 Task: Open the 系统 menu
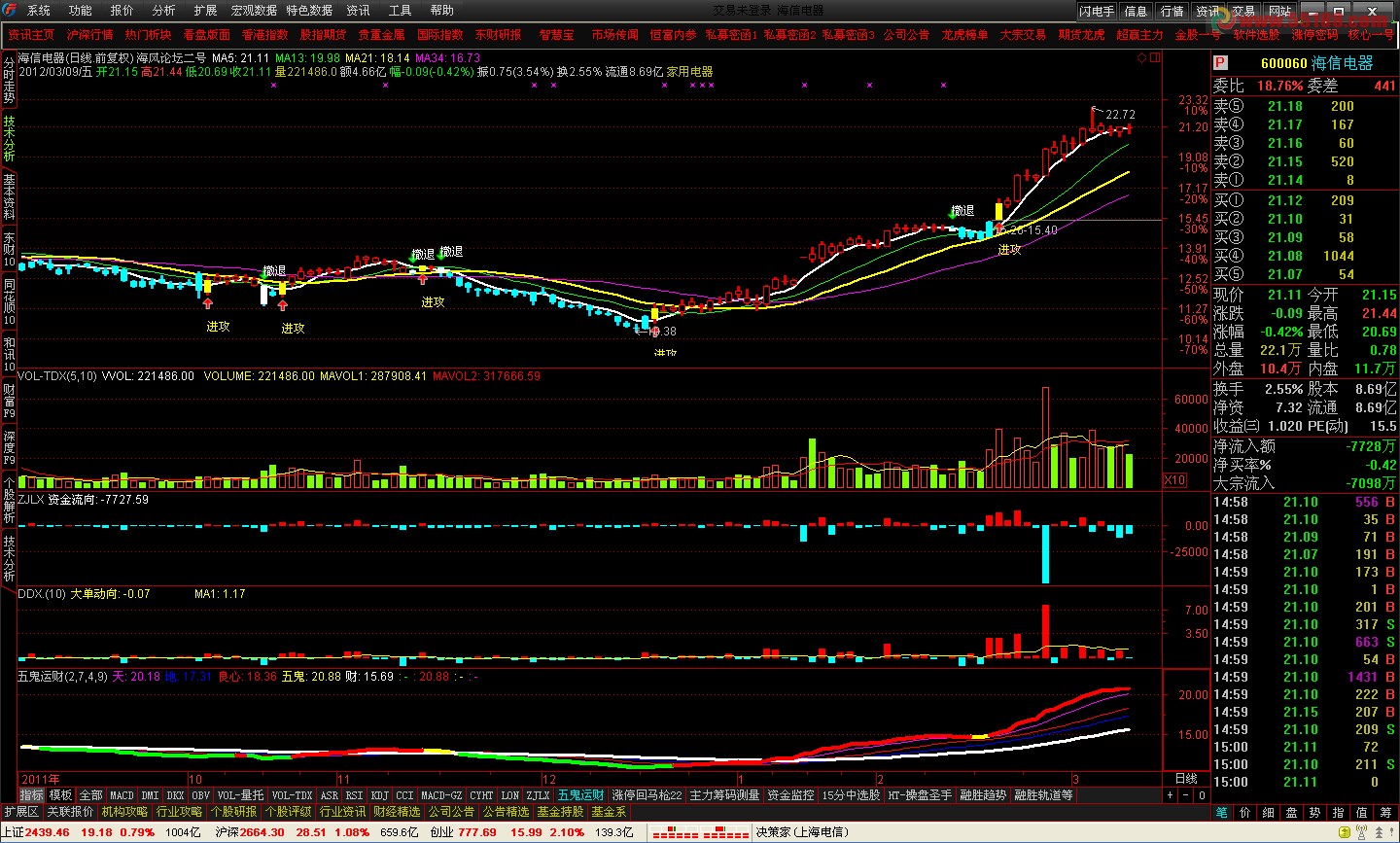coord(39,11)
